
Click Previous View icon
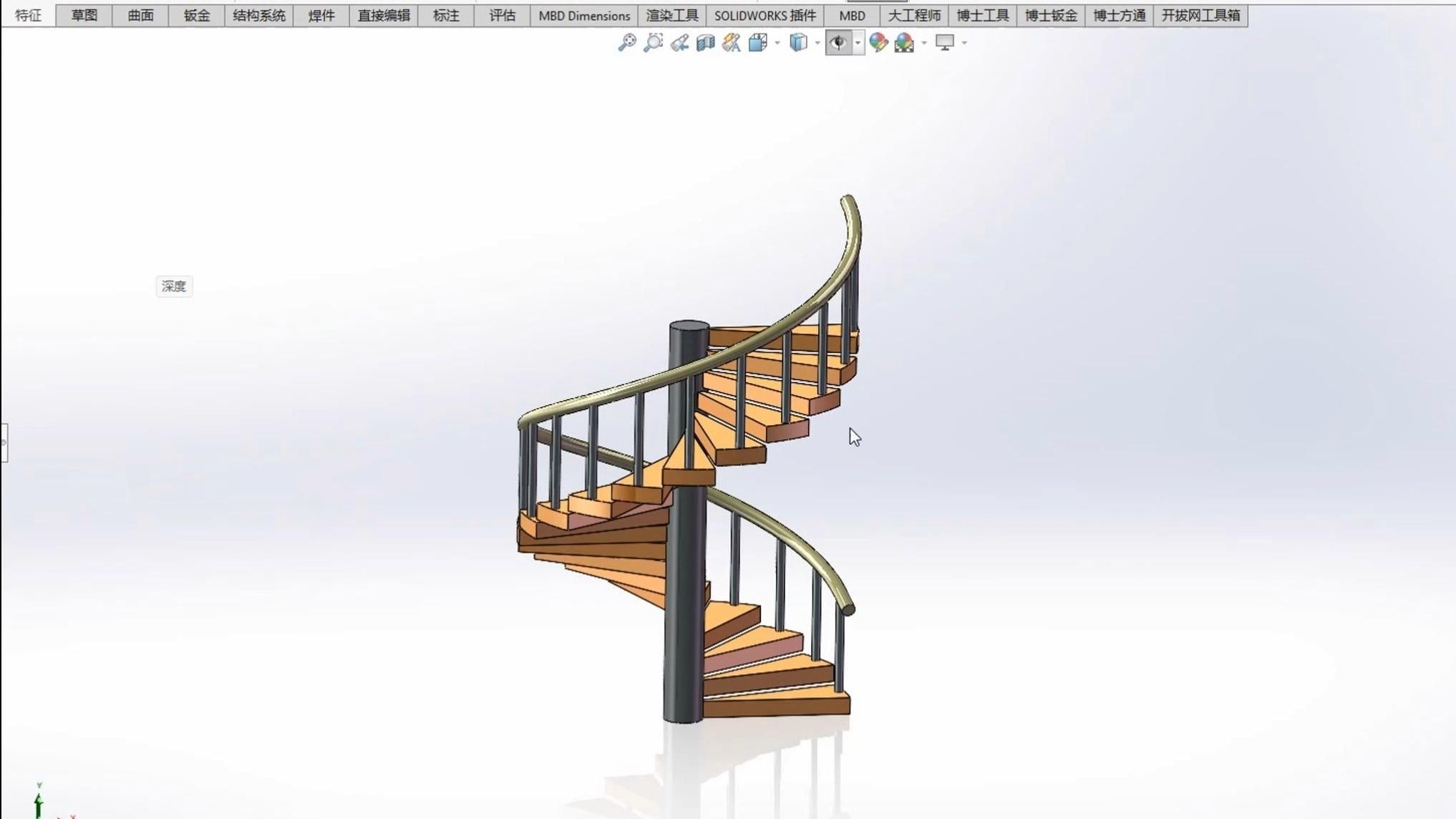[x=679, y=43]
